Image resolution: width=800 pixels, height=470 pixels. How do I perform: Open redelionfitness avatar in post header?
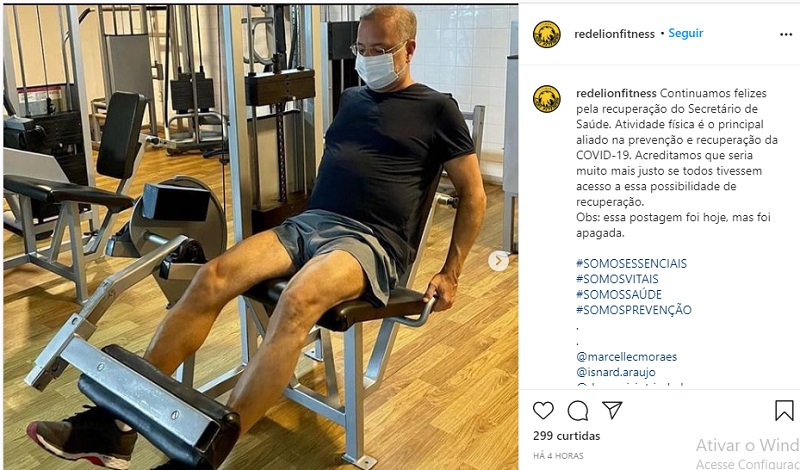[547, 34]
